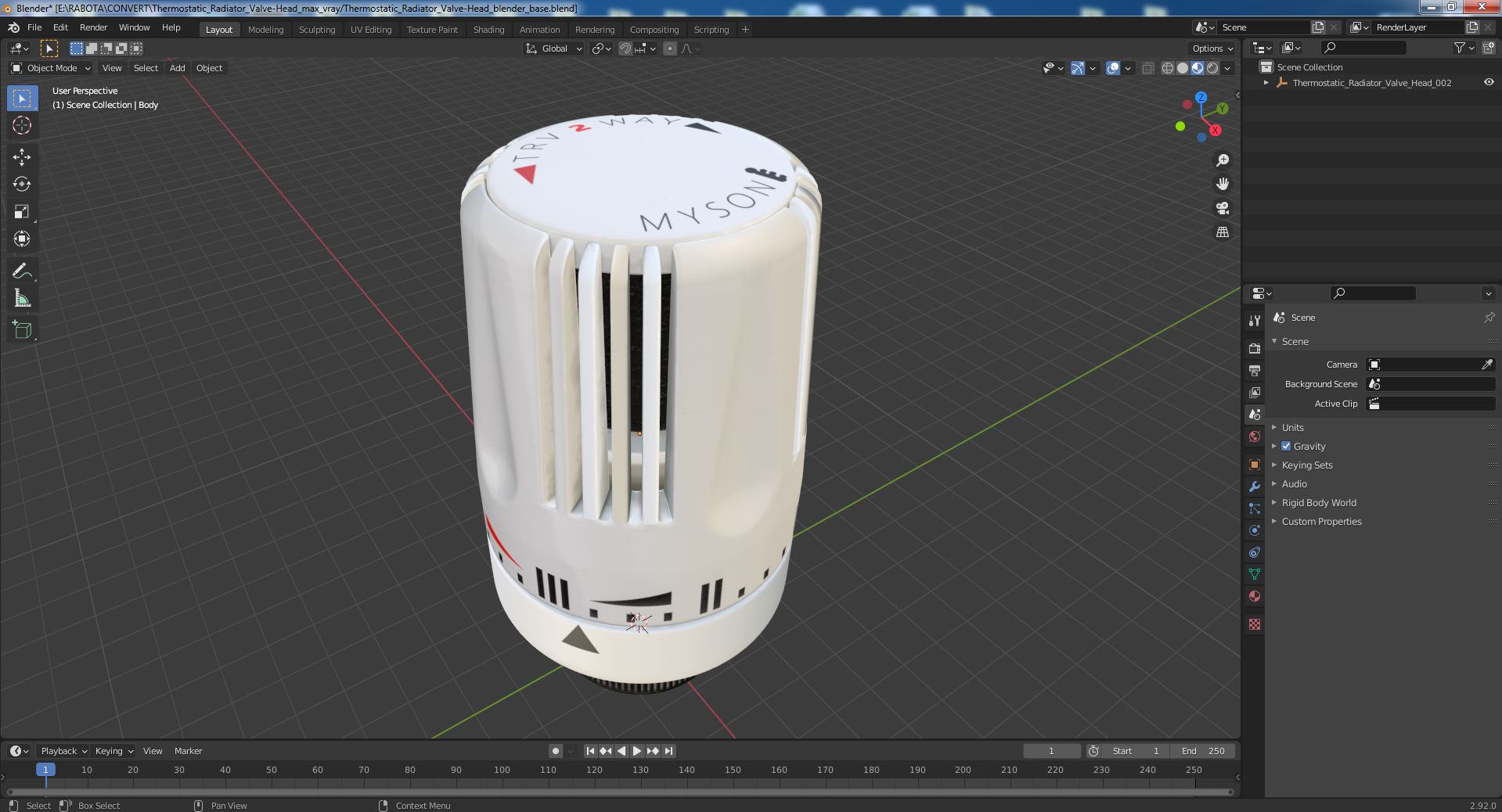Open the Add menu in viewport header
1502x812 pixels.
coord(178,68)
